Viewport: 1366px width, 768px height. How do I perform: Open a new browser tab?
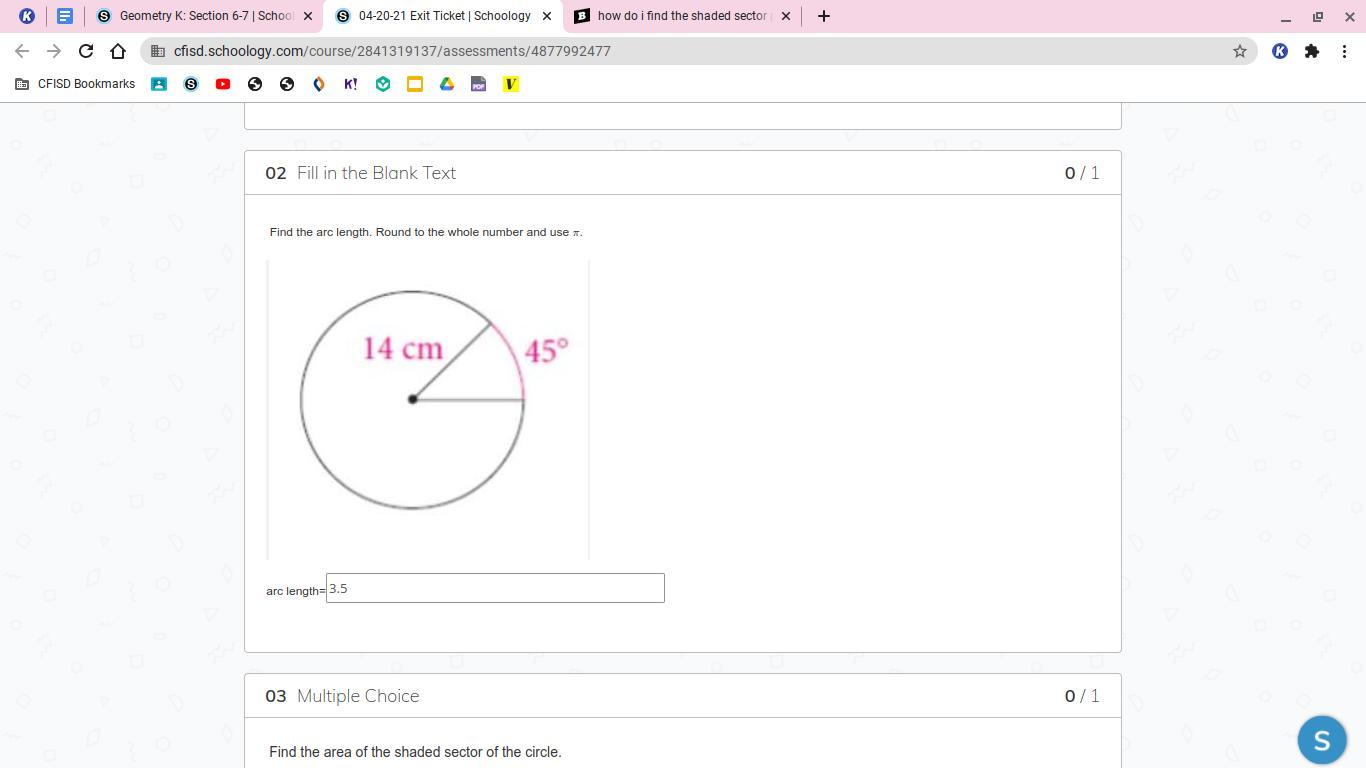tap(824, 16)
